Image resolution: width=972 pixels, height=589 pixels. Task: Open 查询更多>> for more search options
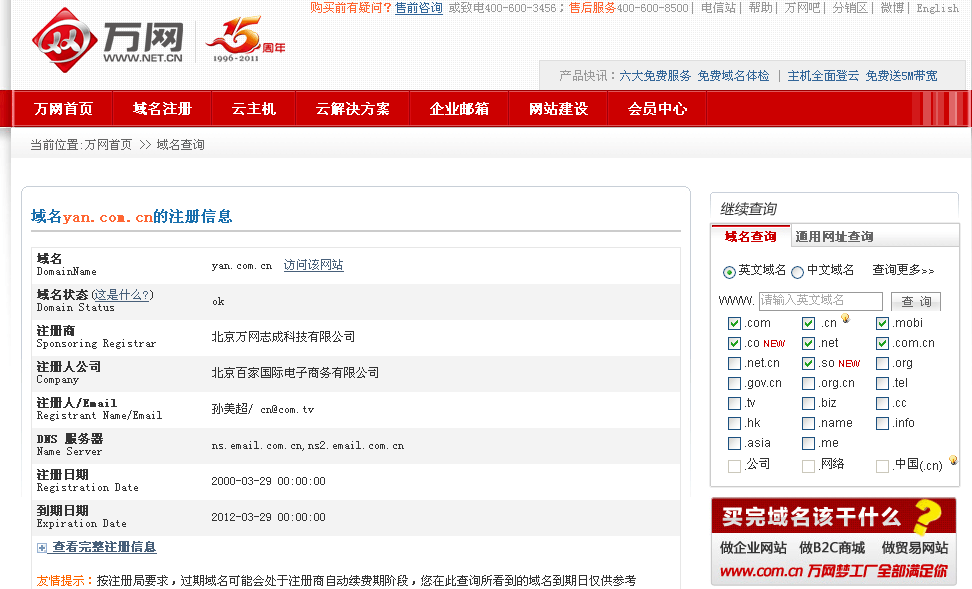(x=903, y=270)
